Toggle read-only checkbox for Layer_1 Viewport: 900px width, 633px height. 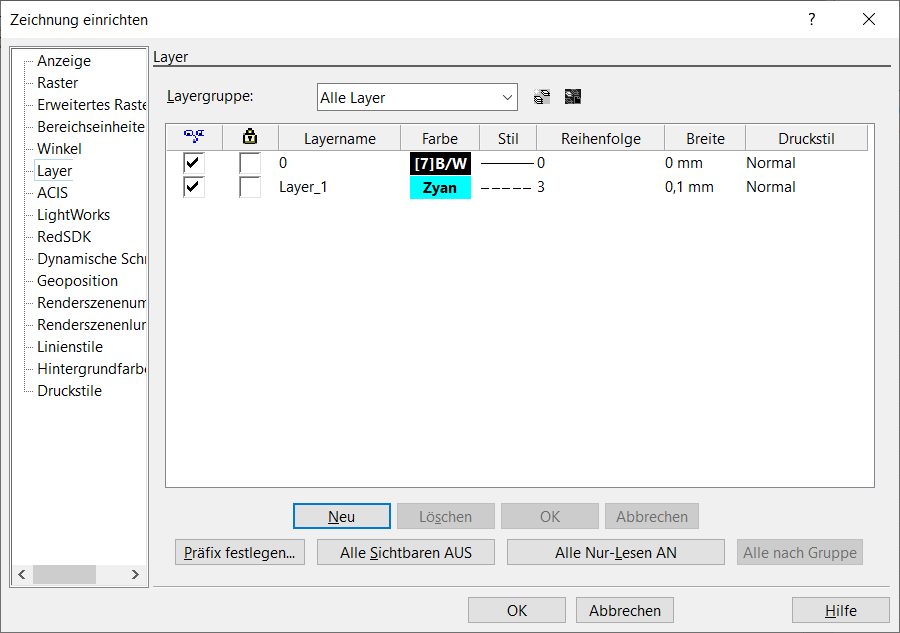click(x=250, y=187)
